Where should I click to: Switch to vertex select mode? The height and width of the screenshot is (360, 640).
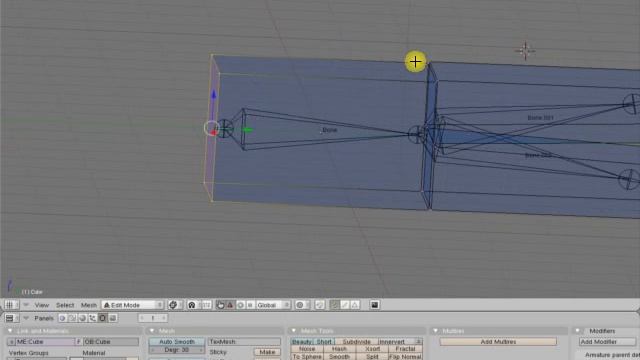(335, 305)
